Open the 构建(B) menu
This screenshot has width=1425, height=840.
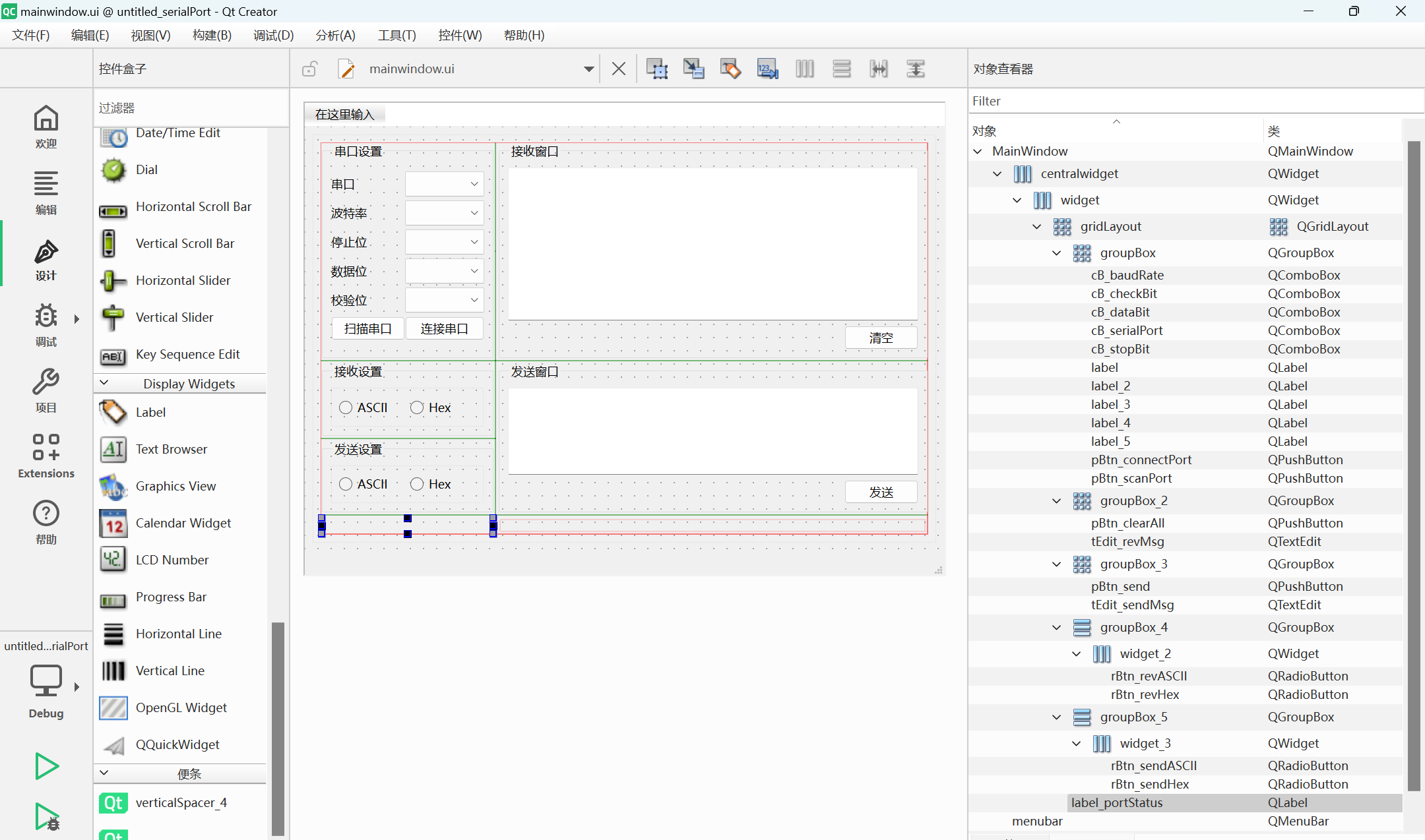(212, 35)
